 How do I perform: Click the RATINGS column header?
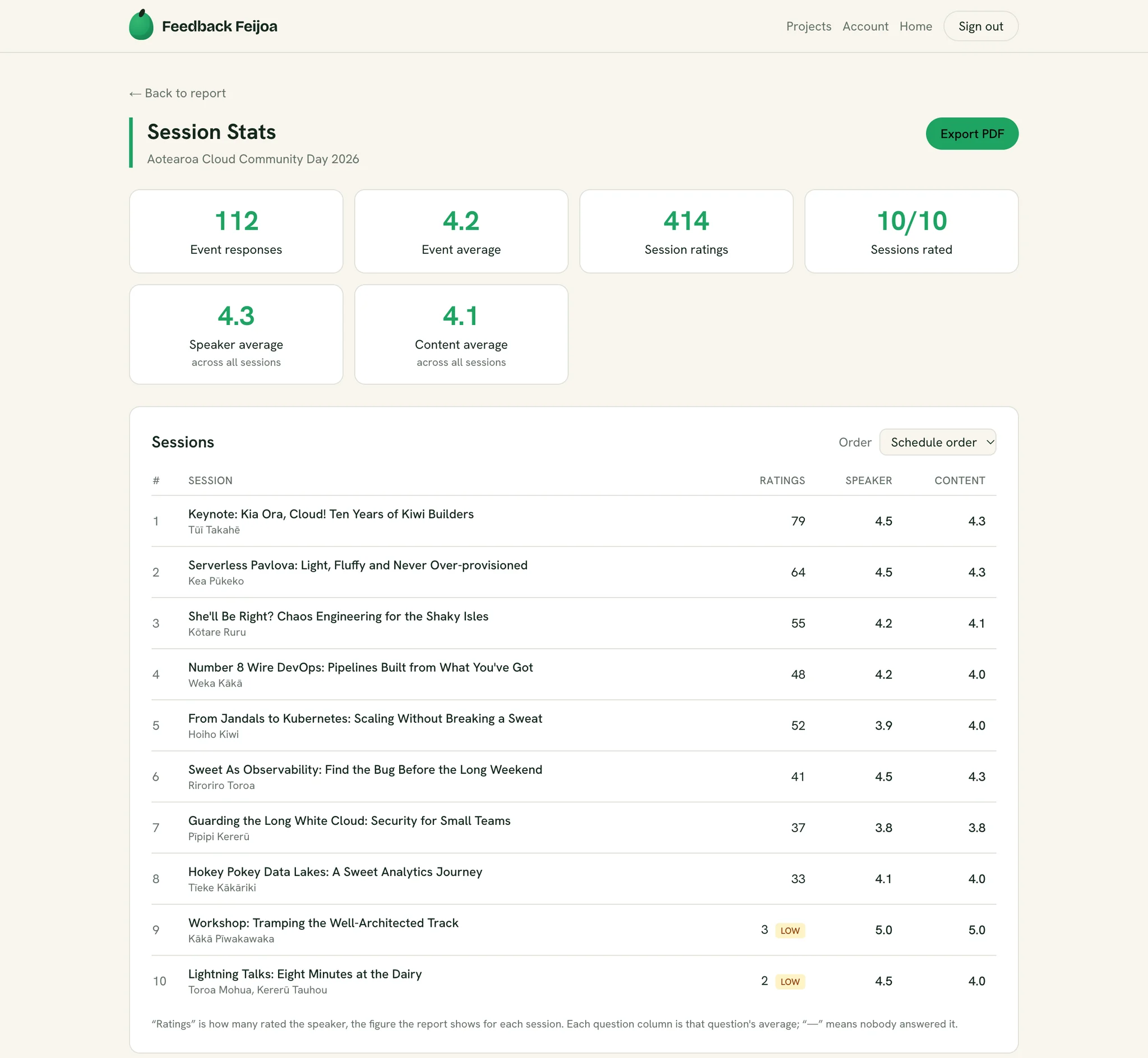(782, 480)
